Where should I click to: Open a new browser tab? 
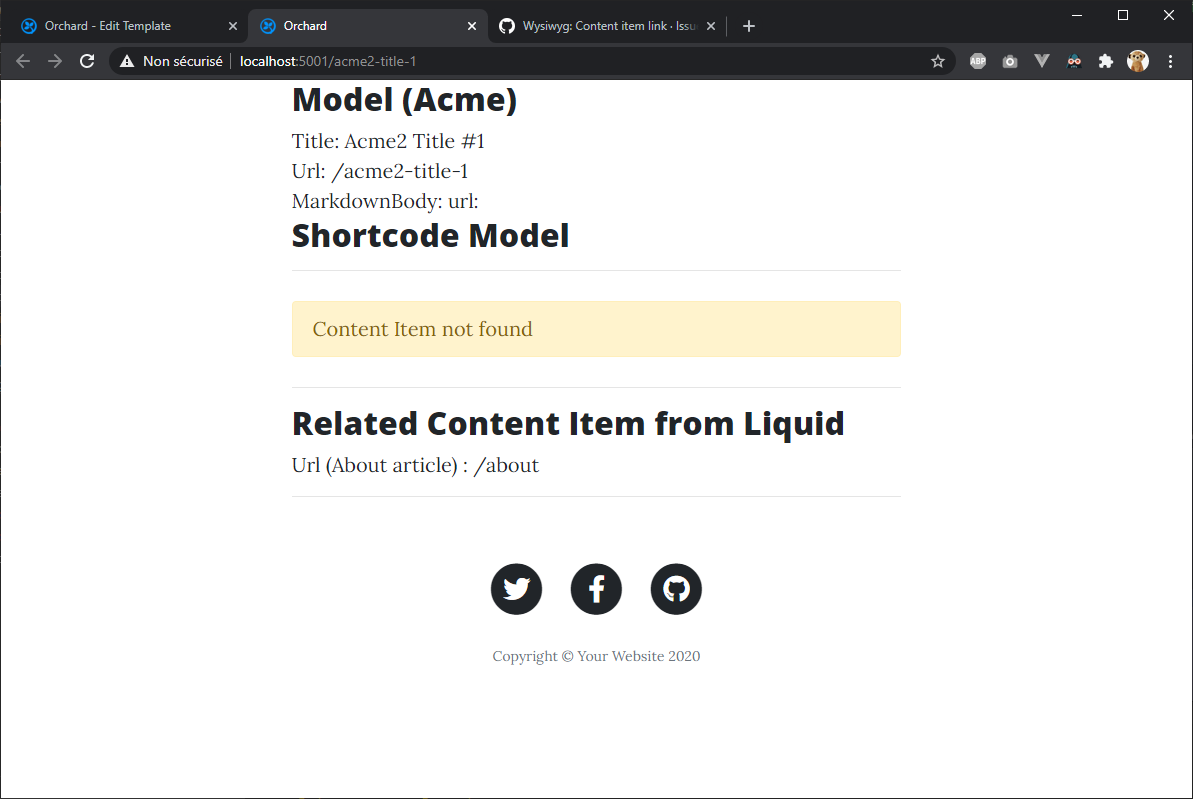tap(749, 25)
